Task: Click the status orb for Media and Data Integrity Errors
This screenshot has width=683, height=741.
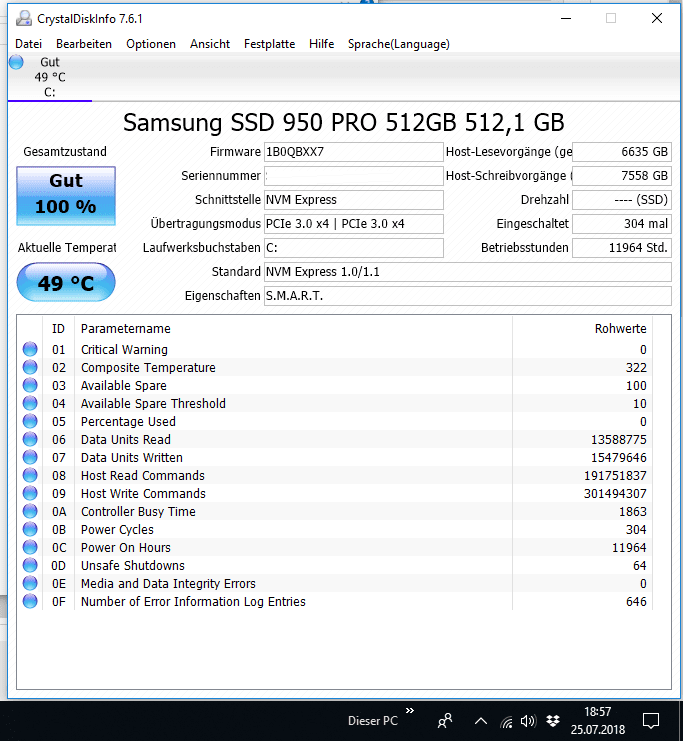Action: coord(30,583)
